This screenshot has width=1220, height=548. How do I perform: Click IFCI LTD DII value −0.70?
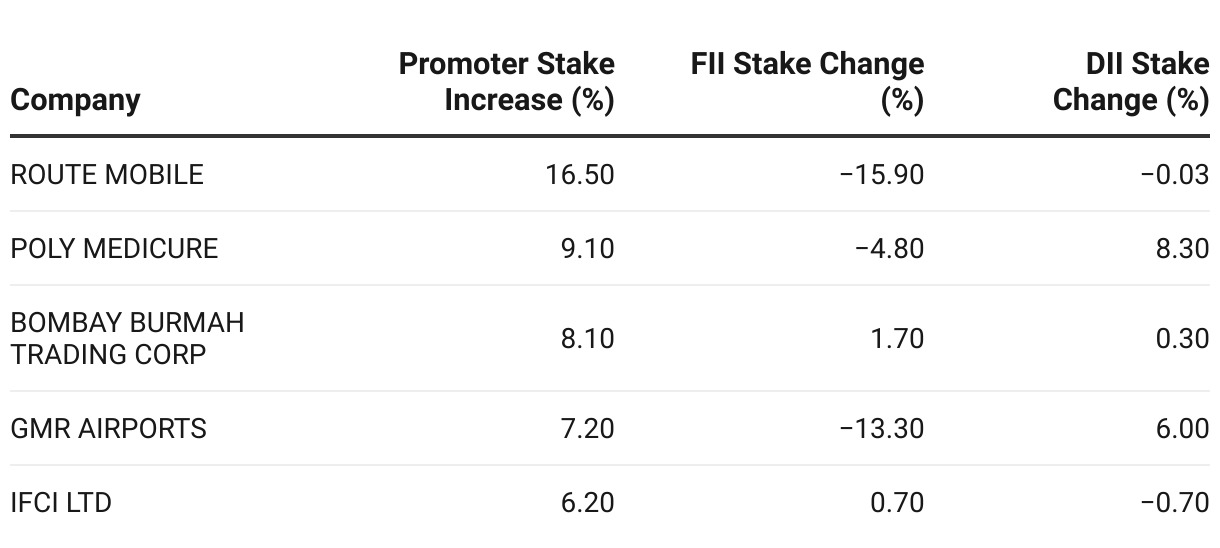coord(1175,502)
